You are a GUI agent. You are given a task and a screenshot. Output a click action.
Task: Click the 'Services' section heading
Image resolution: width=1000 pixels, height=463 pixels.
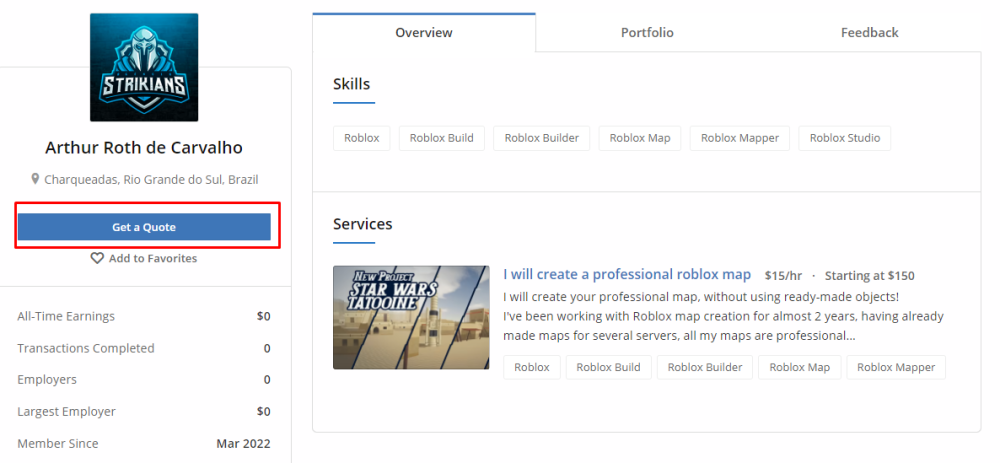tap(363, 224)
